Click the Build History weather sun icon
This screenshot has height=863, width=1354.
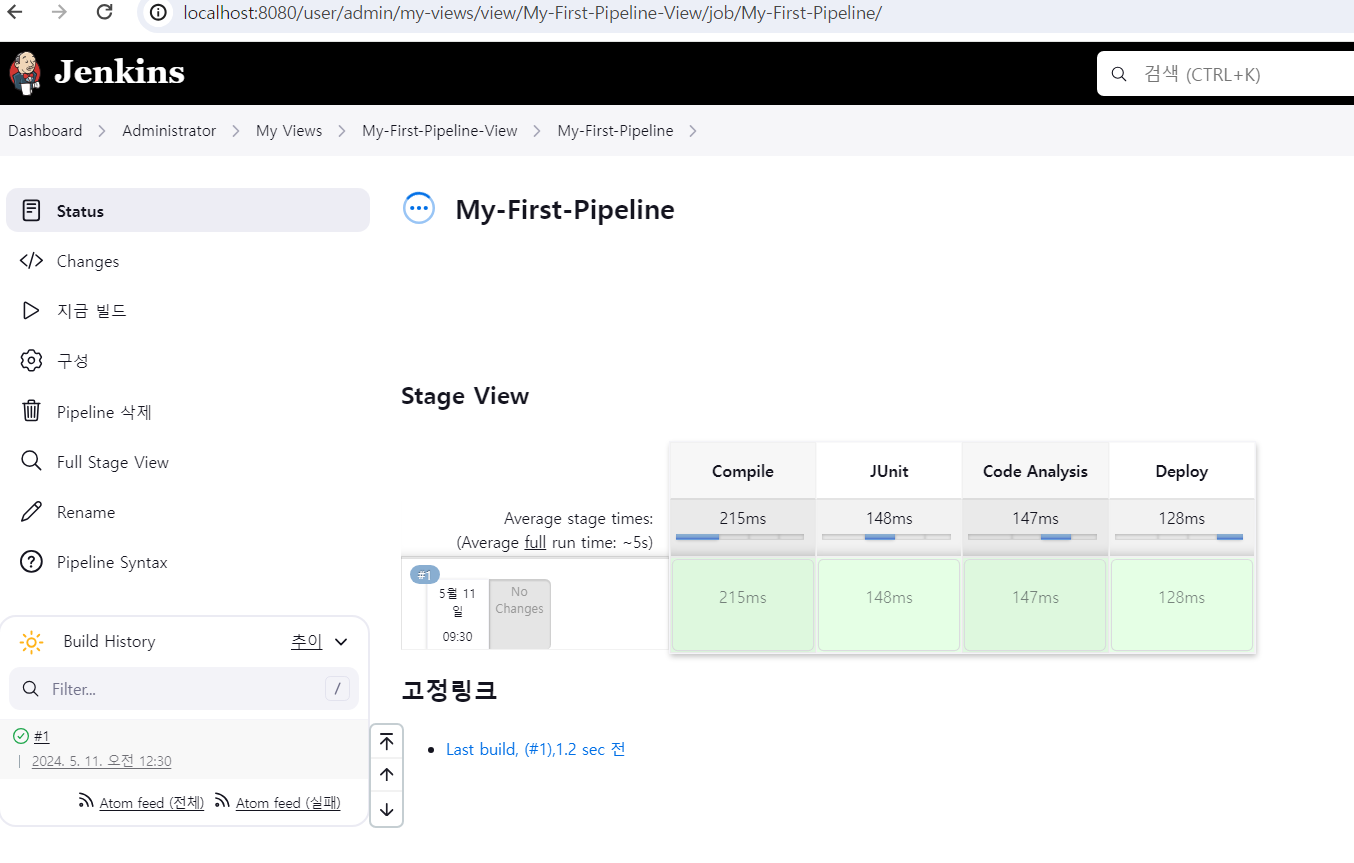[32, 642]
